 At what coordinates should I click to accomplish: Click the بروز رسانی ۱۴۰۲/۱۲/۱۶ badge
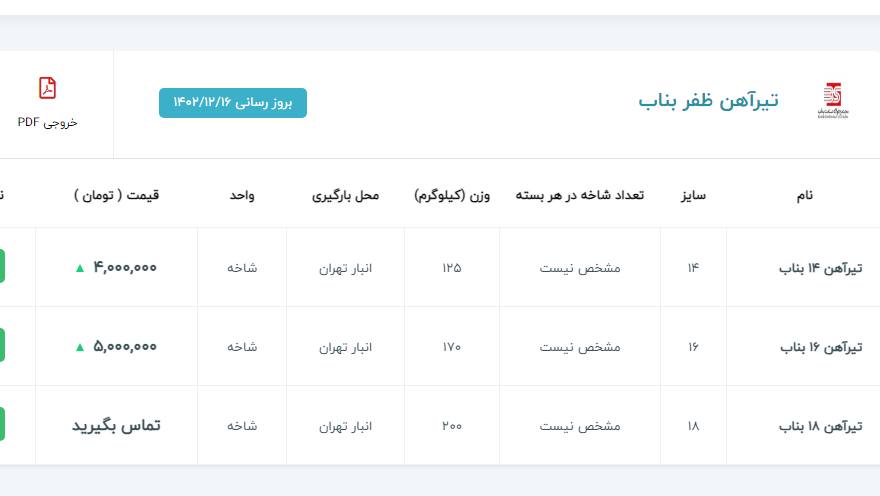coord(232,103)
